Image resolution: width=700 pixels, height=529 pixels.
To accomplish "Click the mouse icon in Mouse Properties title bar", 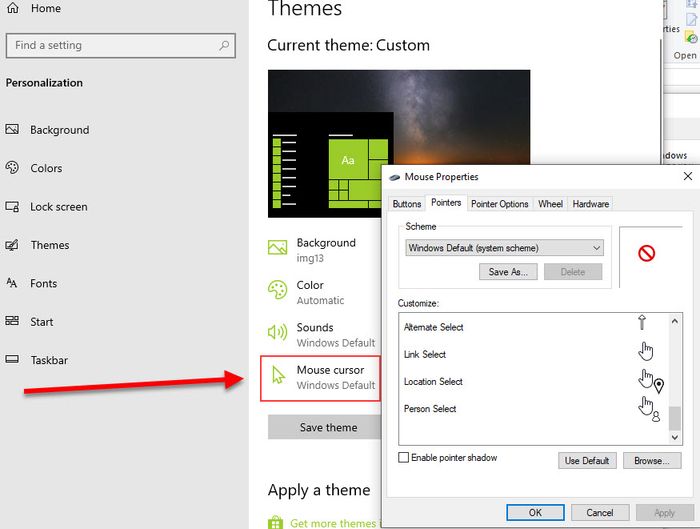I will click(395, 177).
